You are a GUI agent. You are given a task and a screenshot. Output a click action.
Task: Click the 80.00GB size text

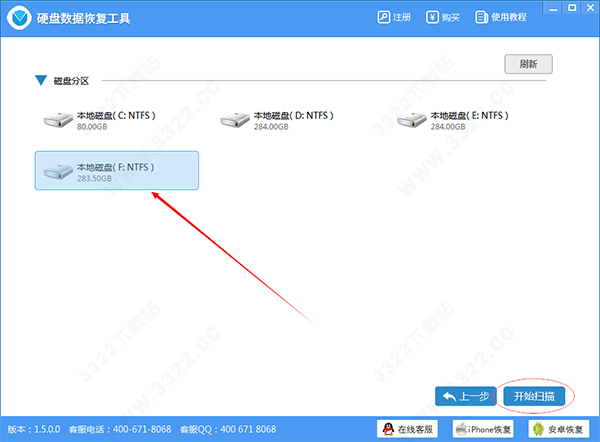(x=92, y=127)
